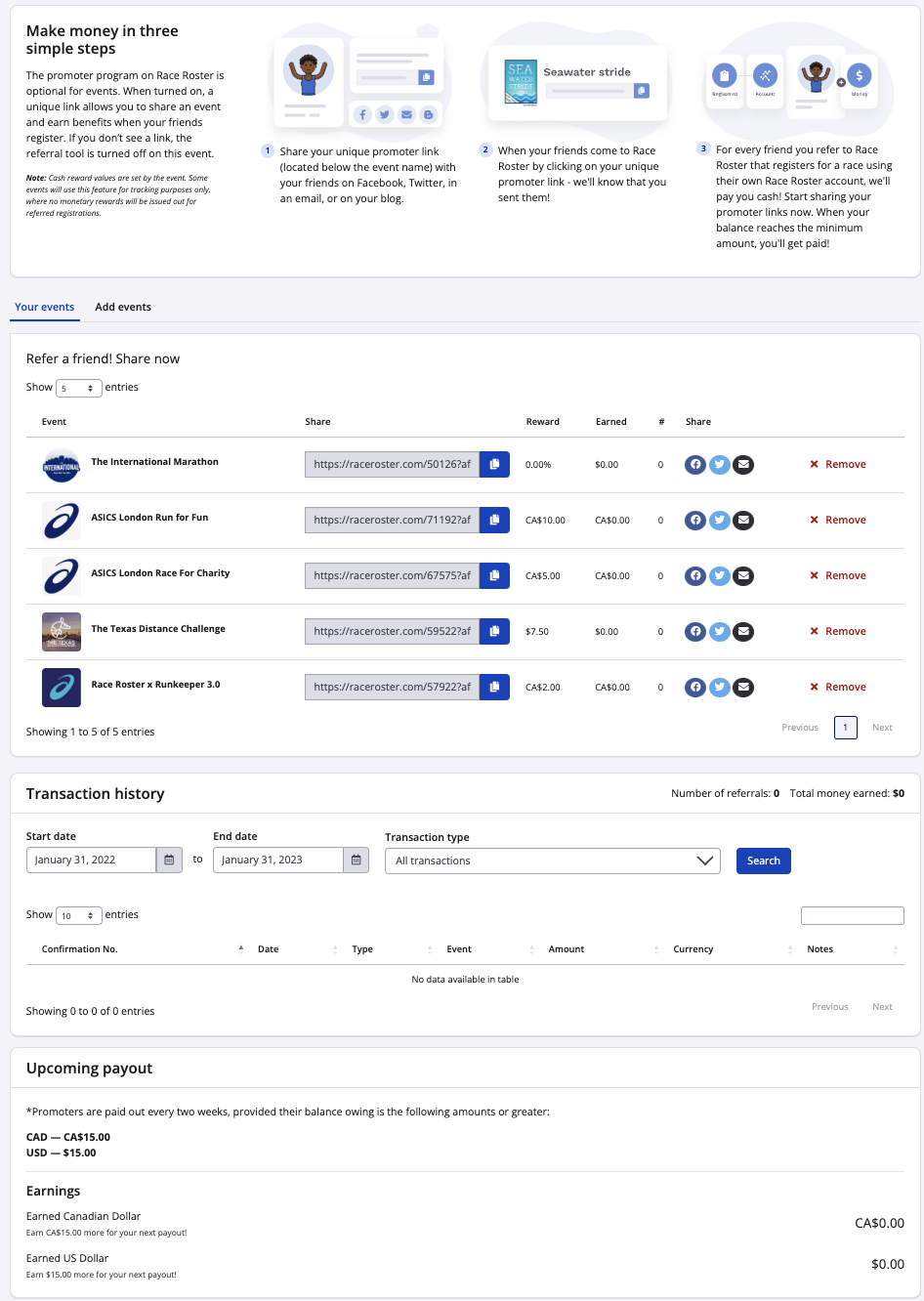Screen dimensions: 924x1301
Task: Share The International Marathon via email
Action: 743,465
